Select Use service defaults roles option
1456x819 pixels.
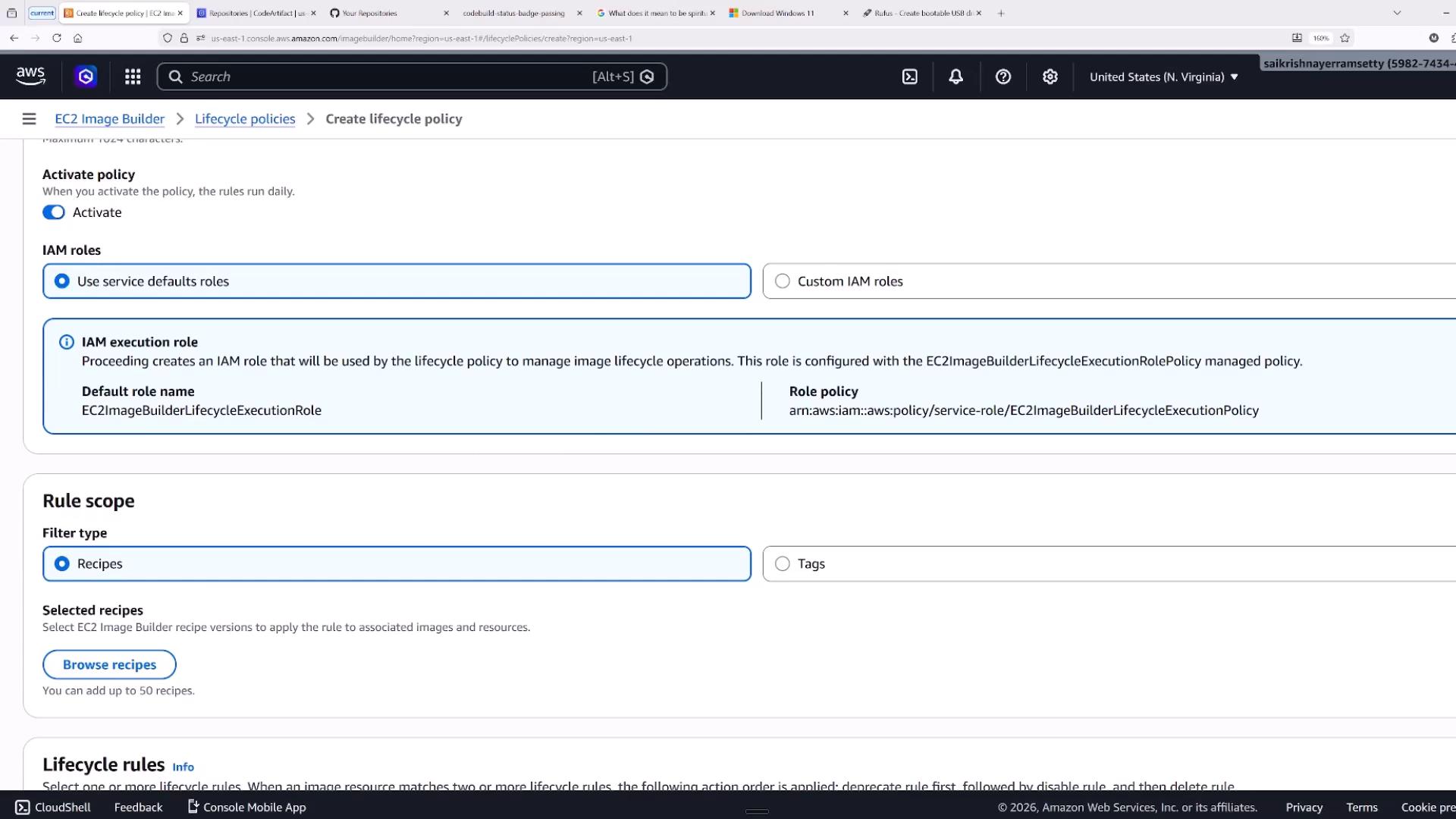point(397,281)
